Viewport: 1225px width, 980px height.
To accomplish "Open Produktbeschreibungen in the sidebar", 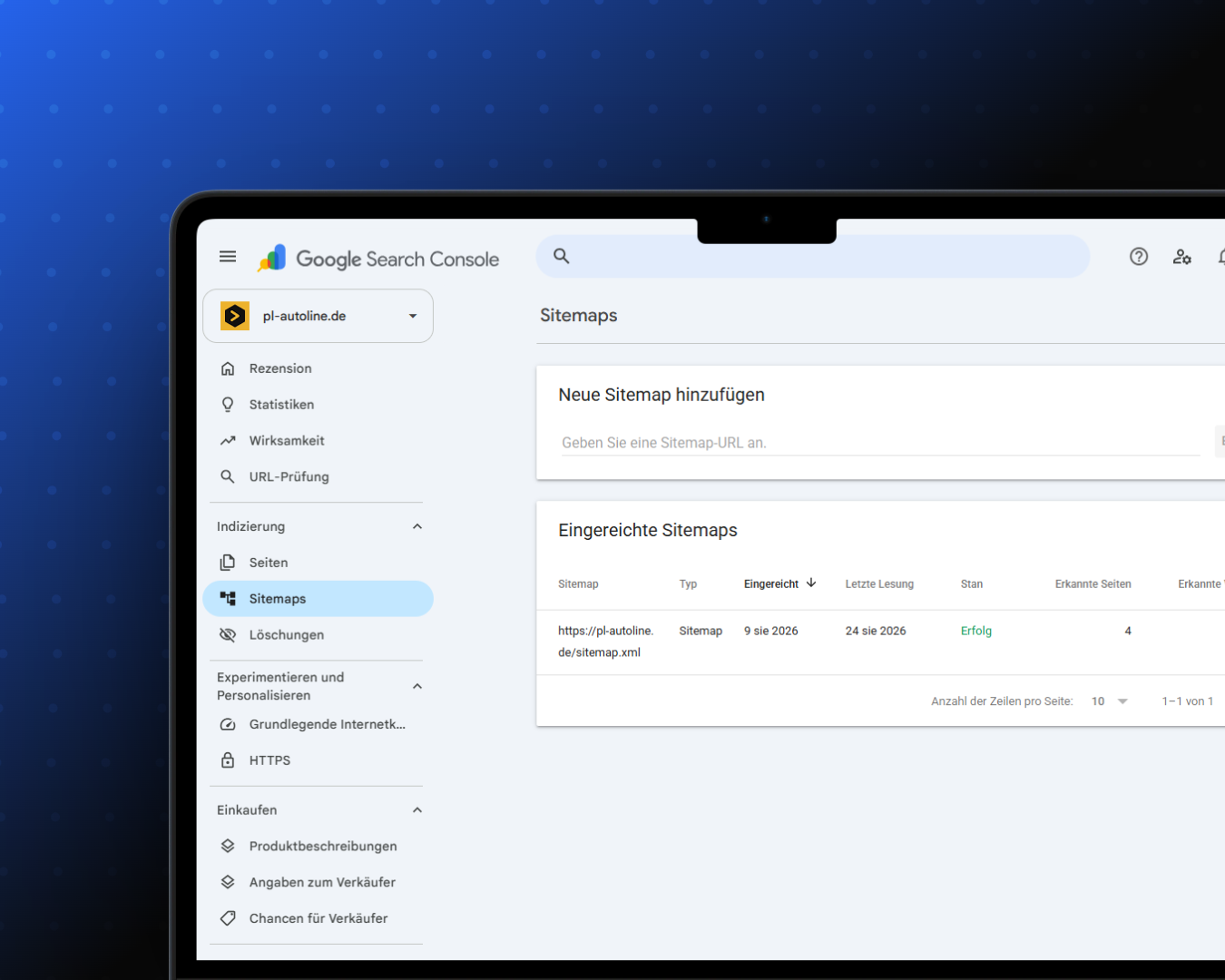I will 318,846.
